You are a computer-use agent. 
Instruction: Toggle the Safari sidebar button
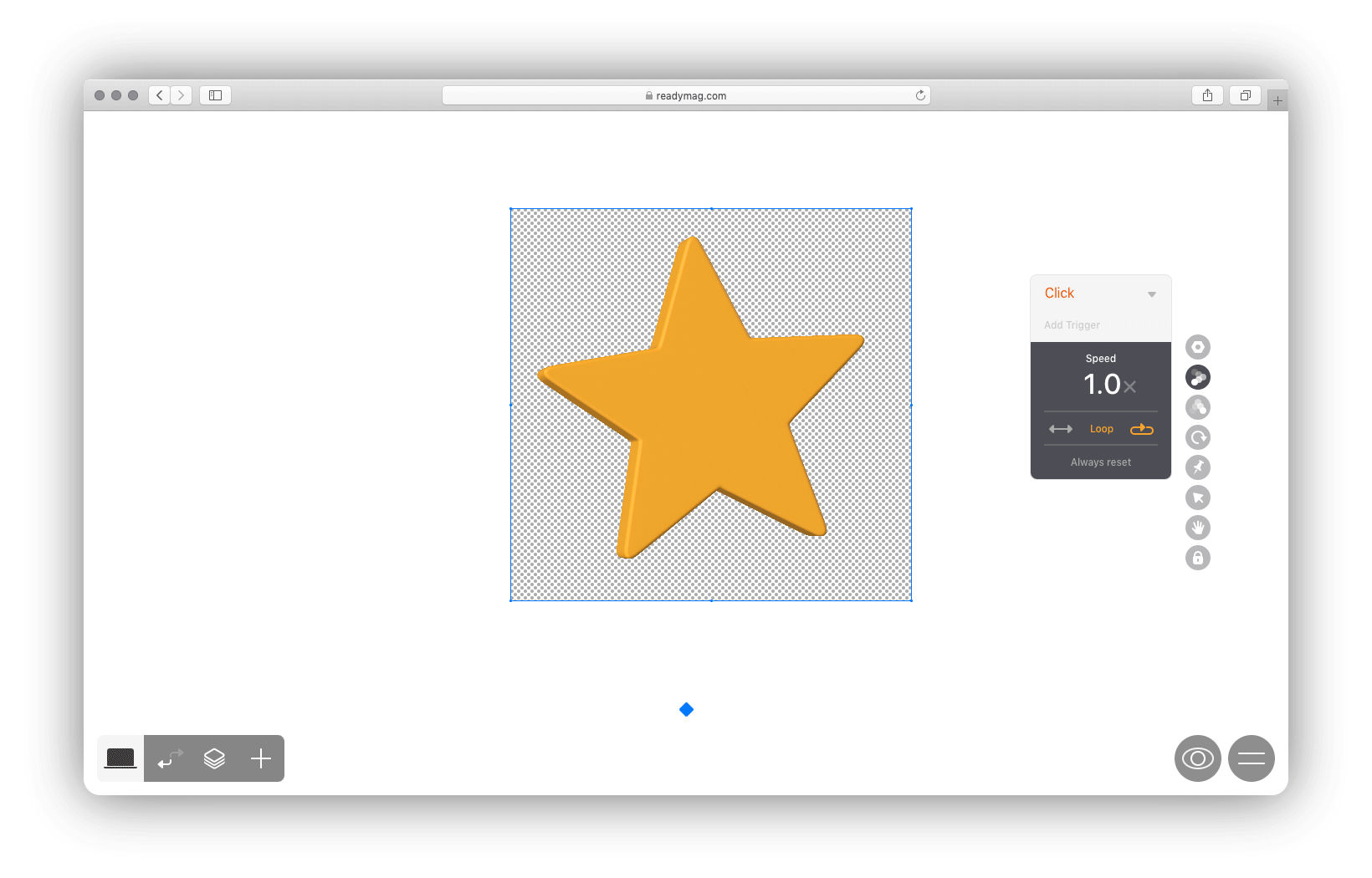tap(215, 95)
